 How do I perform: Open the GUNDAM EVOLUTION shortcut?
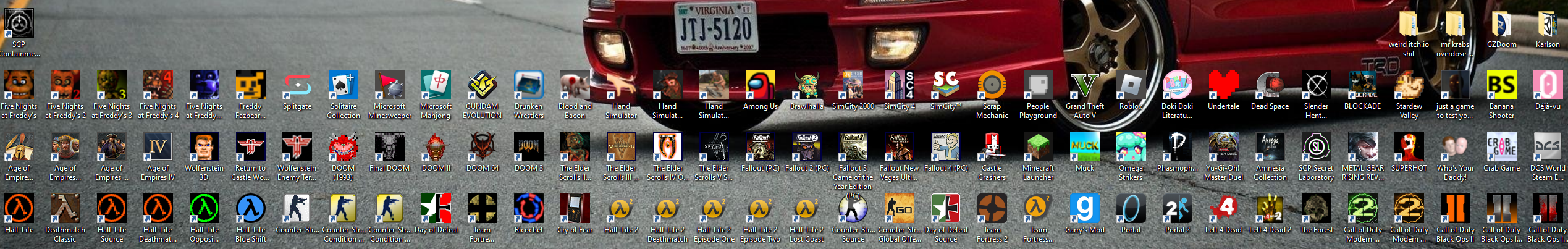(483, 85)
